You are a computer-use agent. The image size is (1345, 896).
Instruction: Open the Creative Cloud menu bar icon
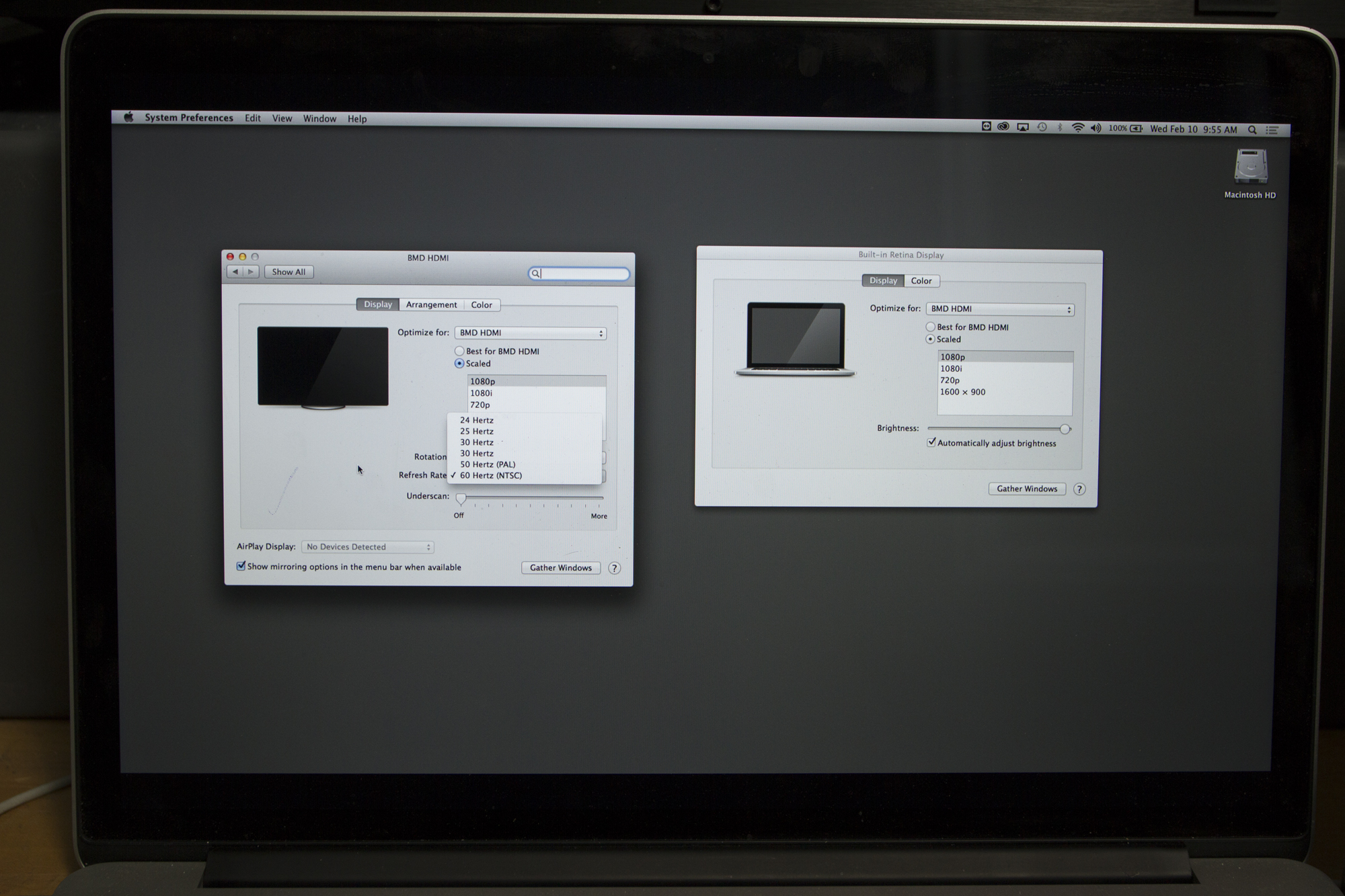[1003, 126]
